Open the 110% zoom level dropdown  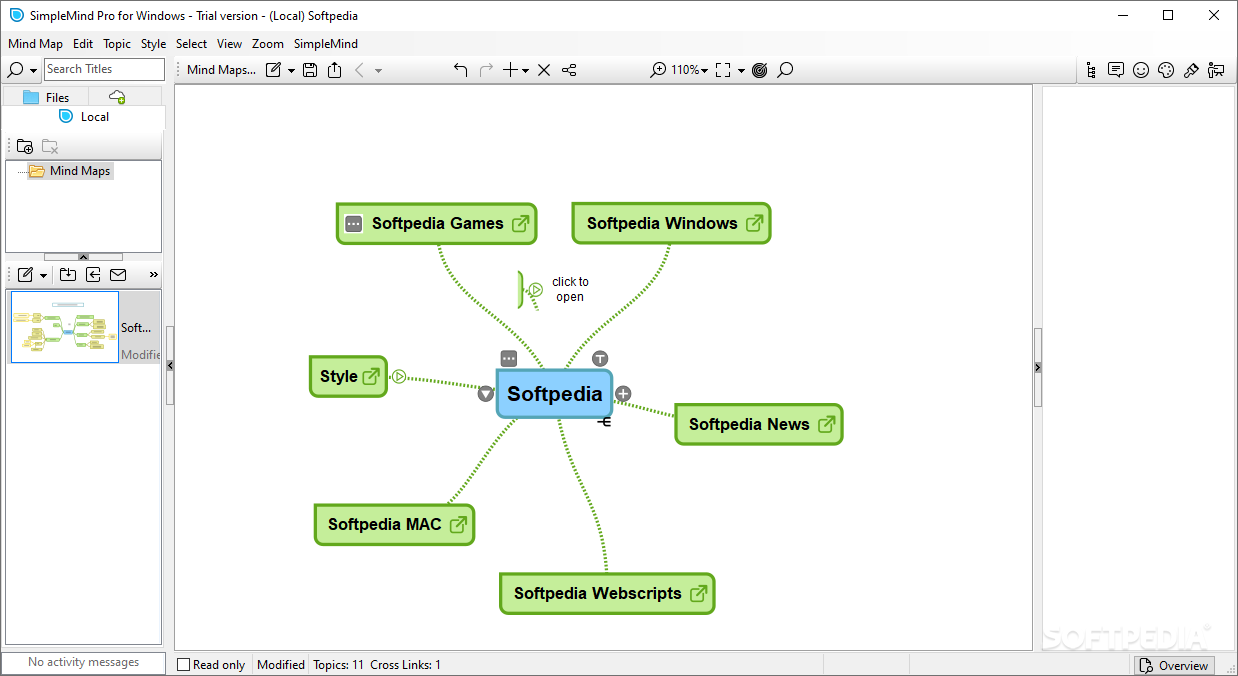point(689,70)
